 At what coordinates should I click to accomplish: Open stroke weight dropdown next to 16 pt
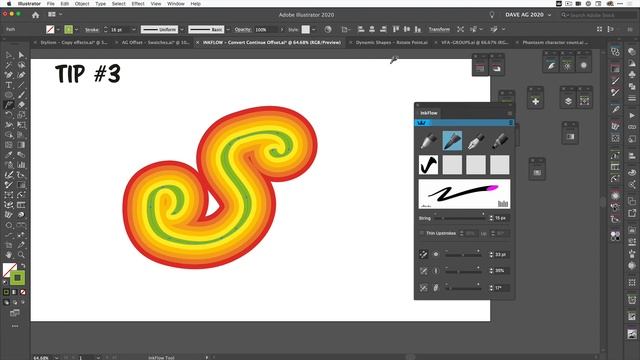133,29
